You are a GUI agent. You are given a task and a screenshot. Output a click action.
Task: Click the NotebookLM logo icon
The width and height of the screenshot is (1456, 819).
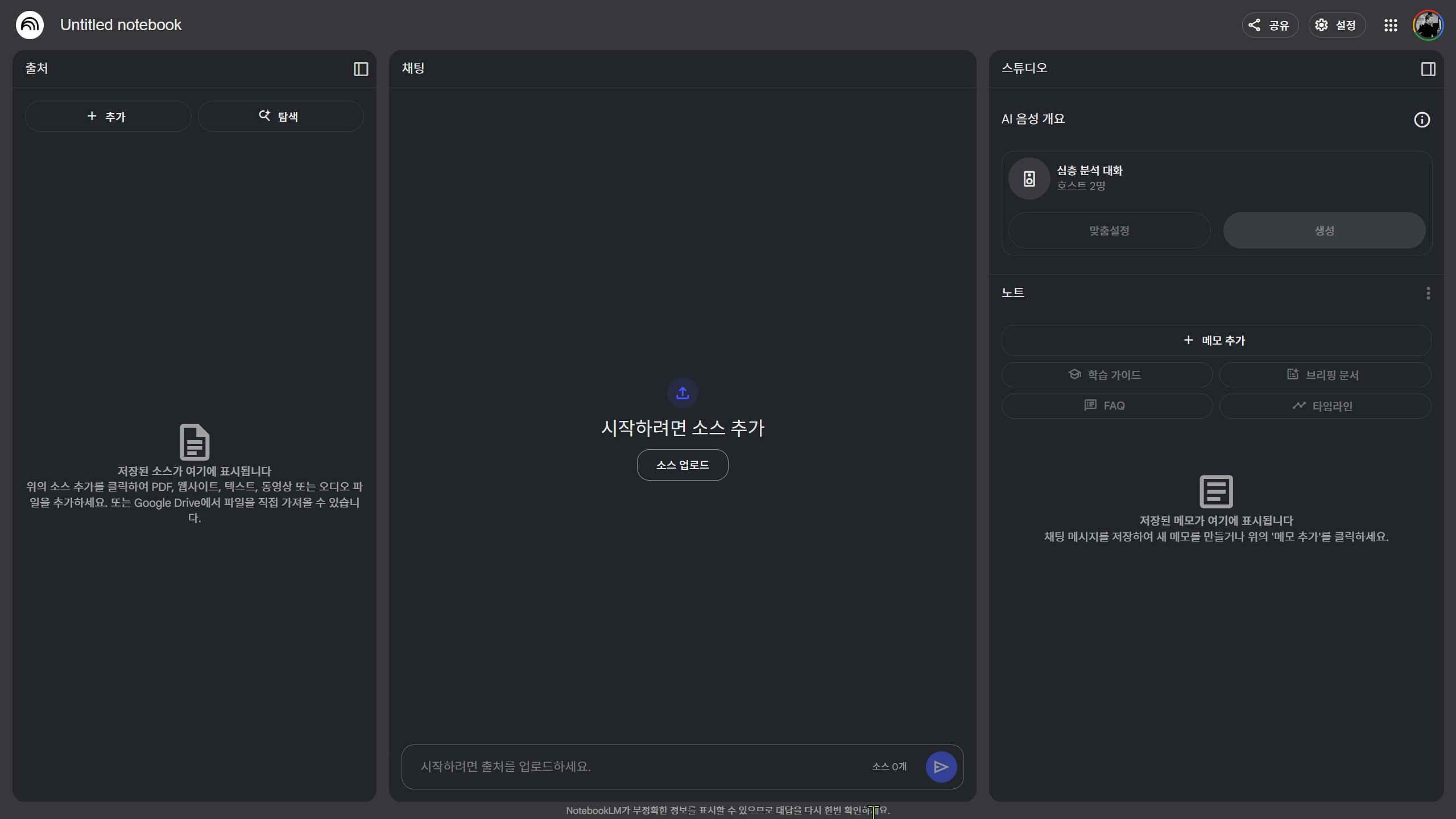(x=30, y=25)
